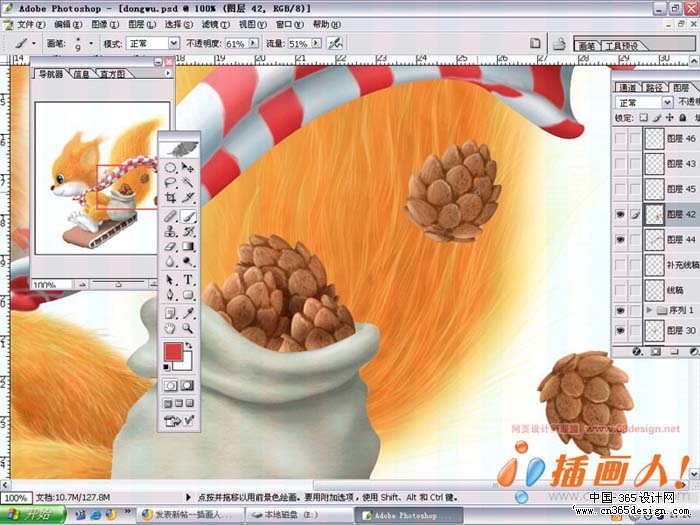This screenshot has width=700, height=525.
Task: Select the Healing Brush tool
Action: tap(170, 217)
